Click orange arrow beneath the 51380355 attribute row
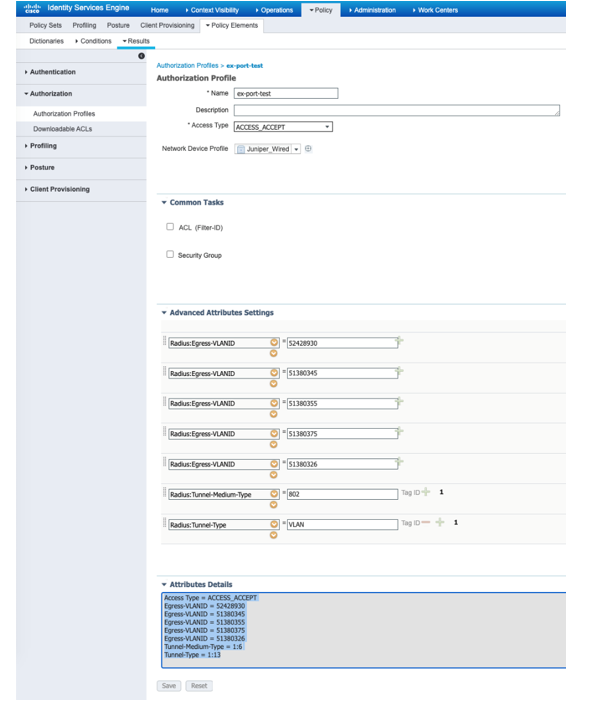This screenshot has height=704, width=616. 273,414
